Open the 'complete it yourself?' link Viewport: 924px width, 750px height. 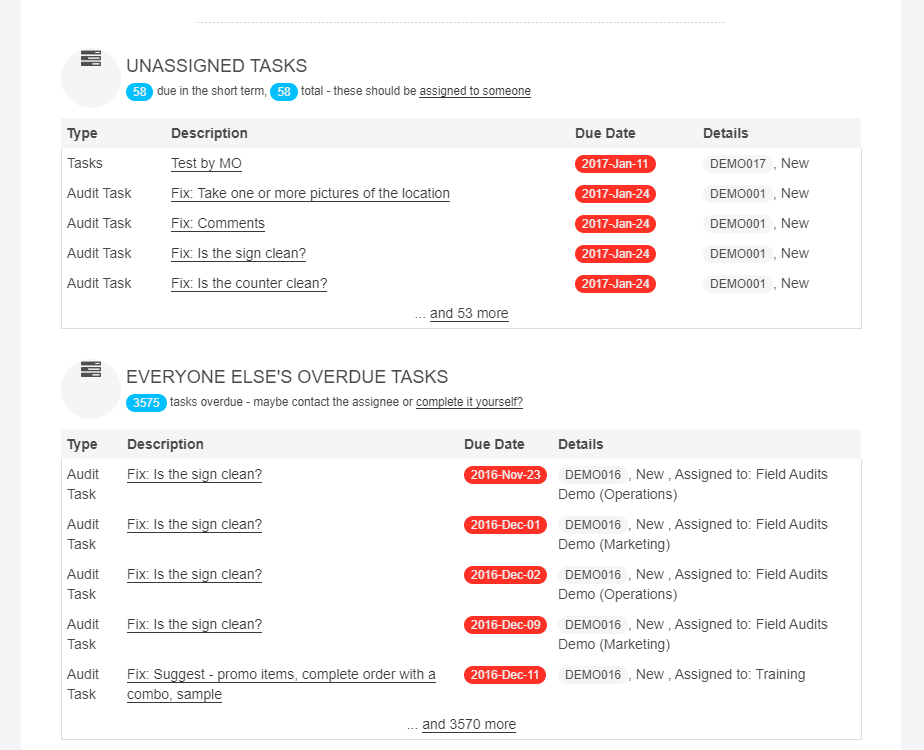click(x=469, y=402)
